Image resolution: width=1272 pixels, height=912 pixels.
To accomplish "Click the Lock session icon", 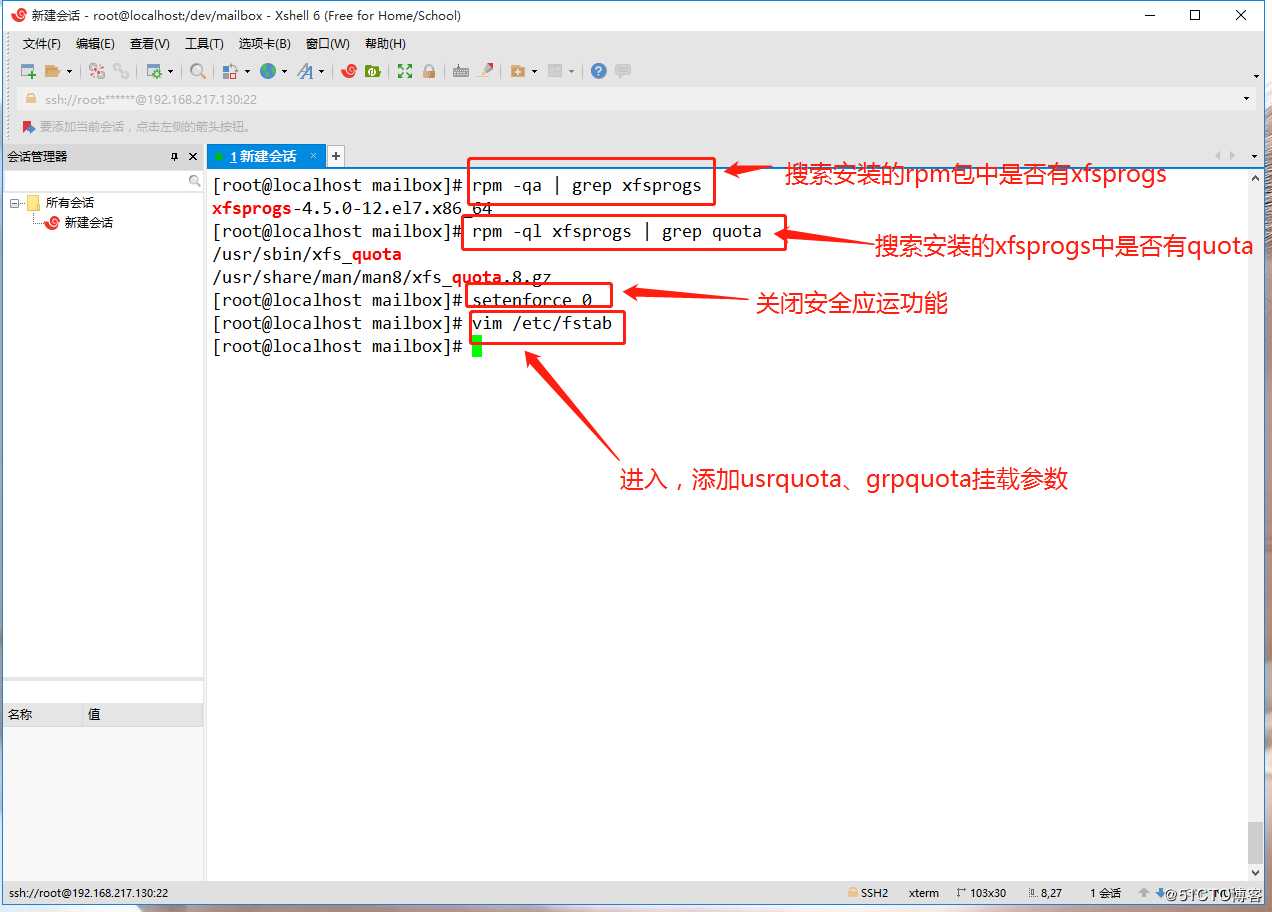I will pyautogui.click(x=429, y=71).
